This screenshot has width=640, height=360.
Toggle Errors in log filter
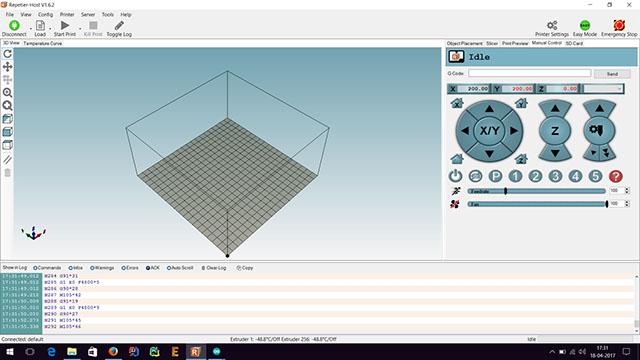(130, 268)
